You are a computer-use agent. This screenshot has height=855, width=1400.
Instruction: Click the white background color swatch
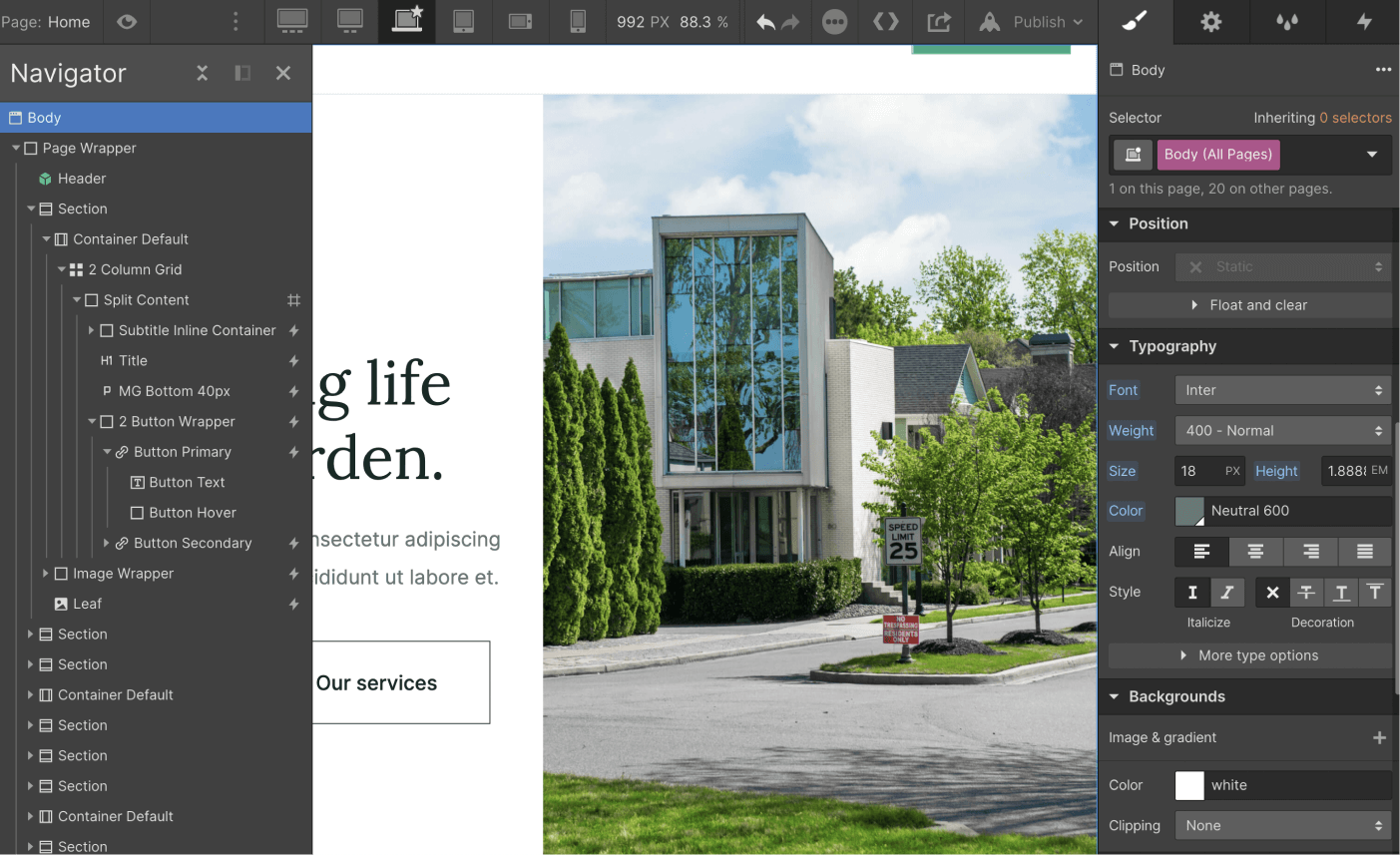1188,785
